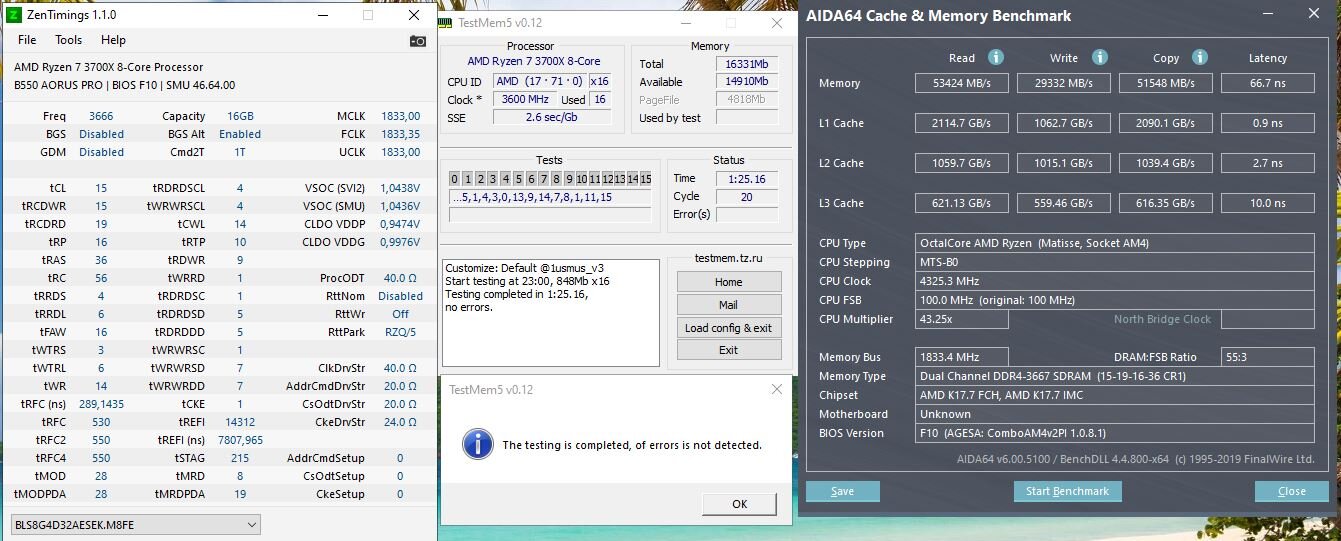Open the Help menu in ZenTimings
Image resolution: width=1341 pixels, height=541 pixels.
pos(114,40)
